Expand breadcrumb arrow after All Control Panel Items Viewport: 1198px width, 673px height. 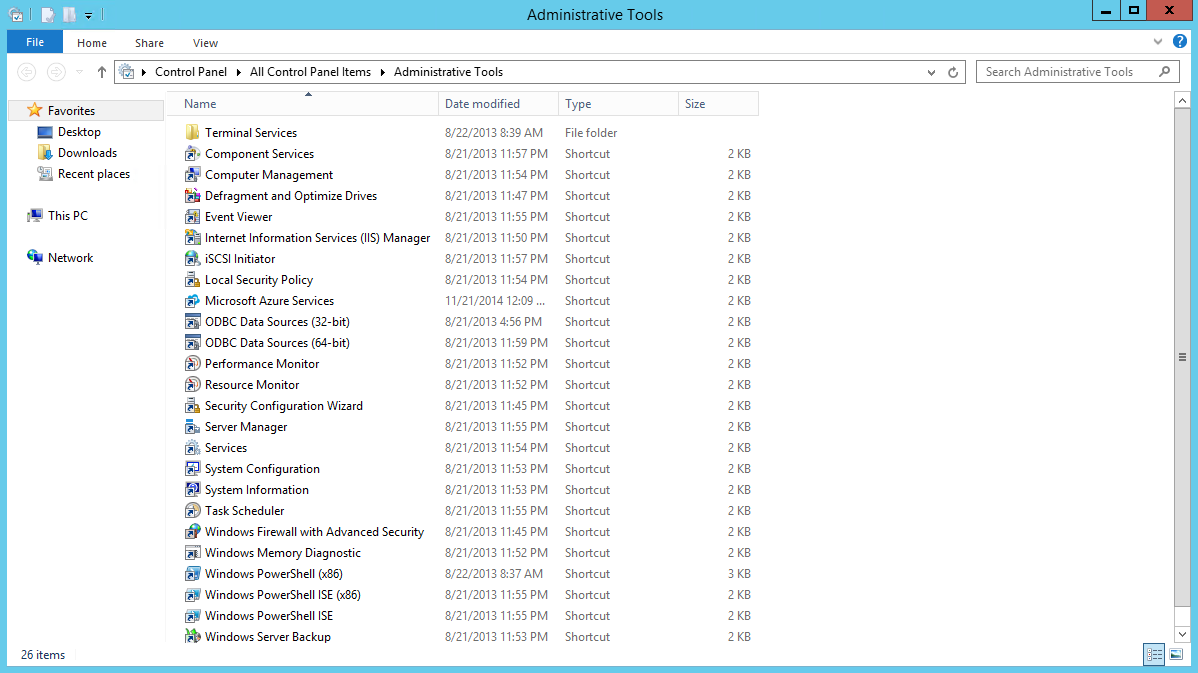382,73
